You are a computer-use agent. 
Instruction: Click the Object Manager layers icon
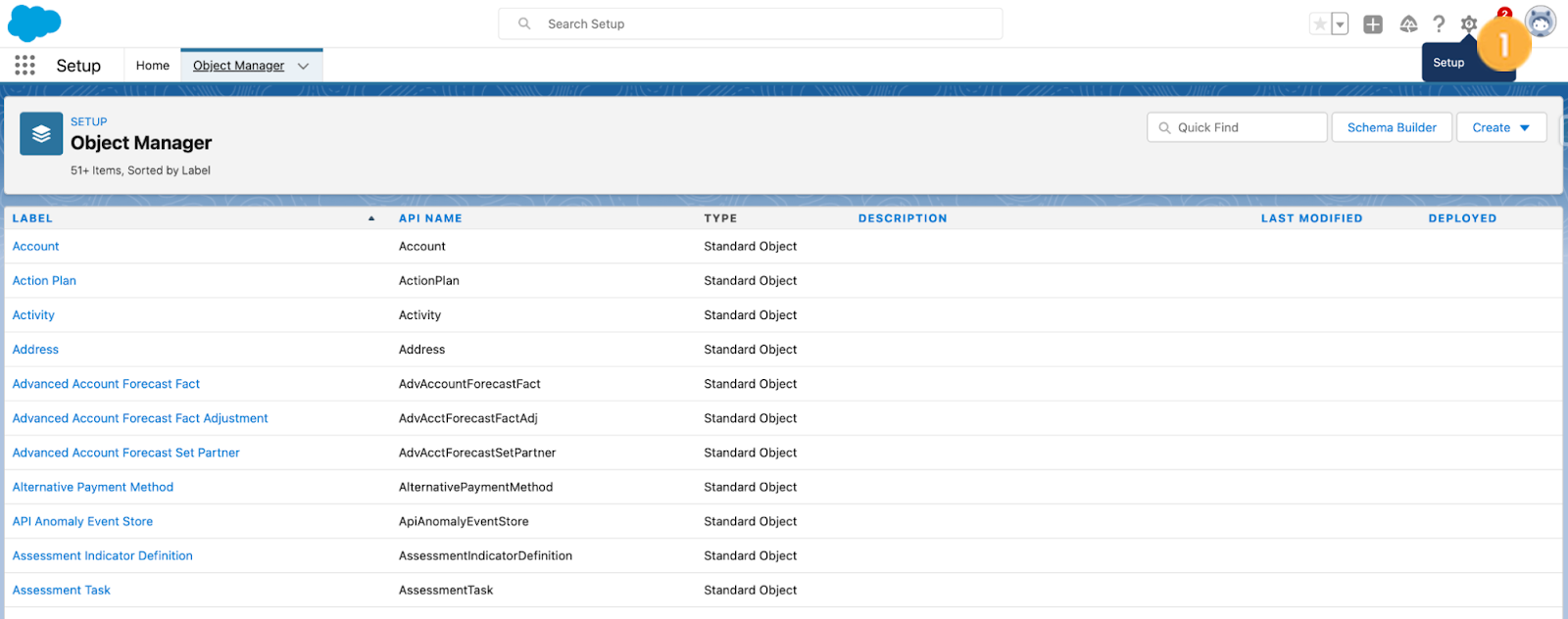tap(41, 134)
